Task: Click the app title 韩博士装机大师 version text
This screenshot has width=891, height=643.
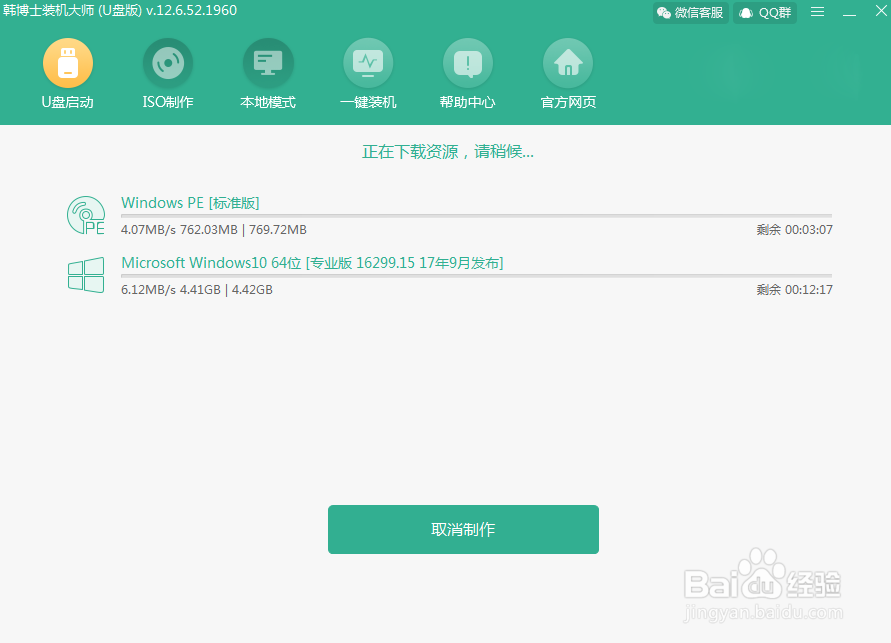Action: pos(119,10)
